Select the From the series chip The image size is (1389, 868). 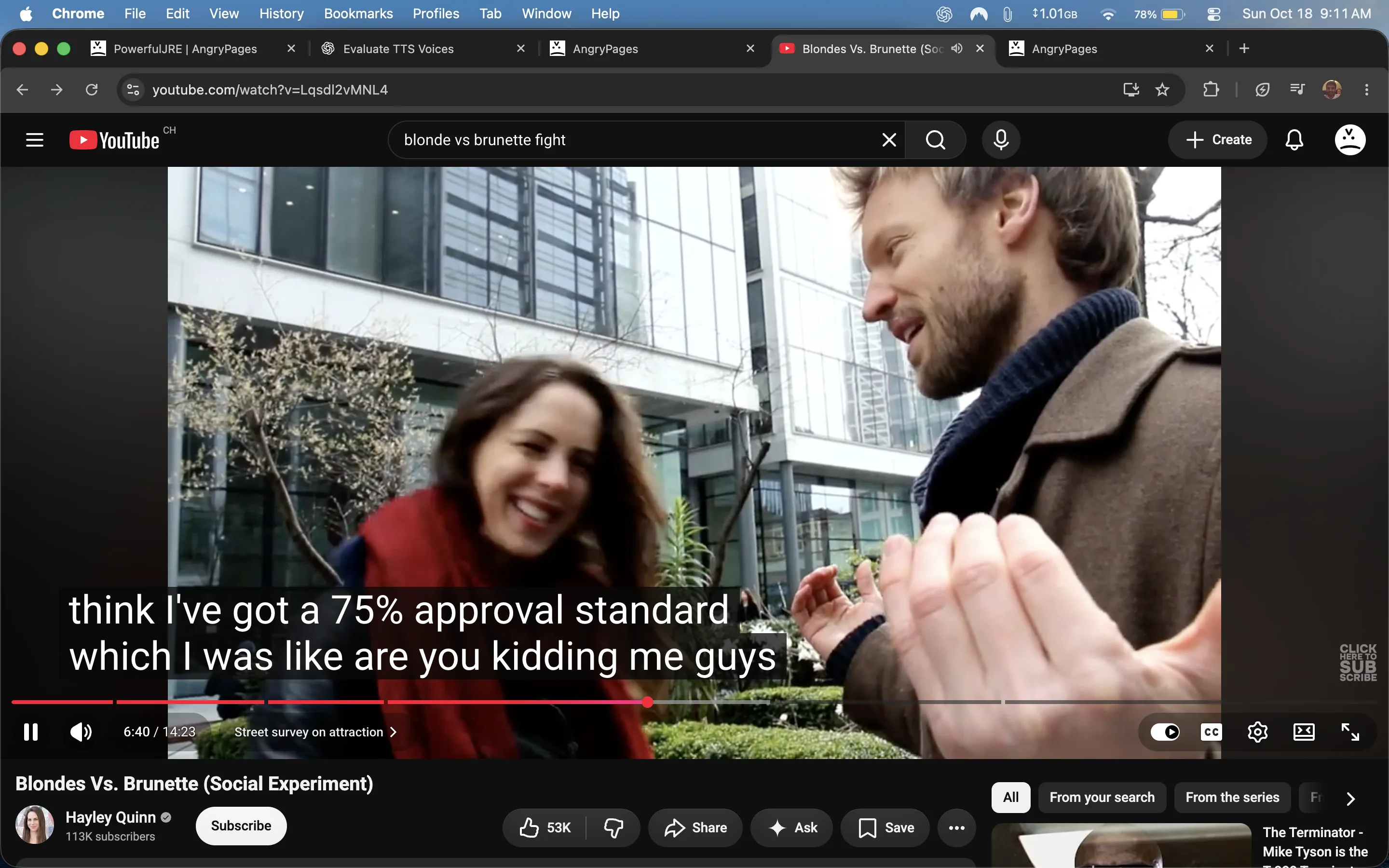1232,797
